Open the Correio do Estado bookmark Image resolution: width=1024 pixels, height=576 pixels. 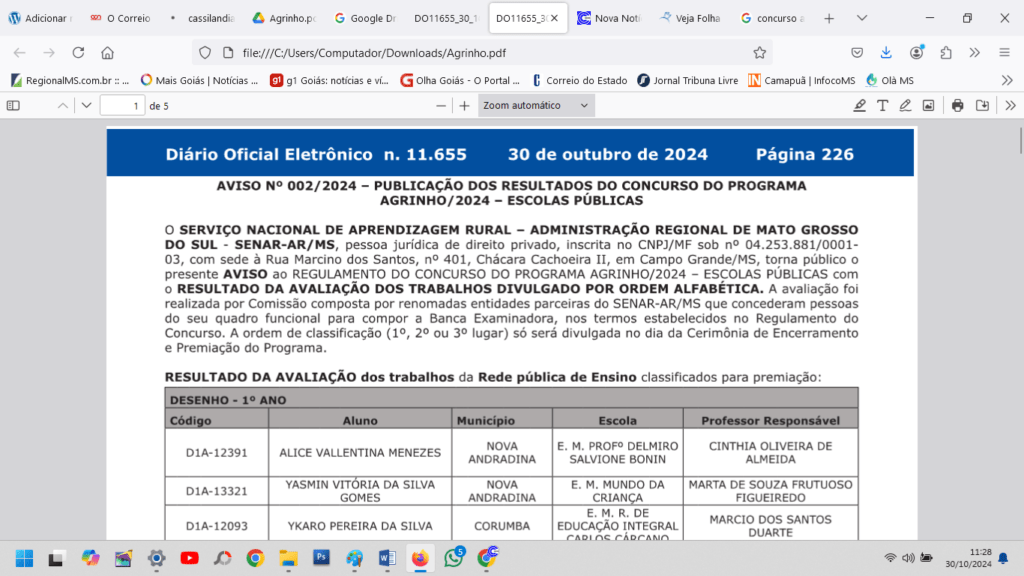579,80
